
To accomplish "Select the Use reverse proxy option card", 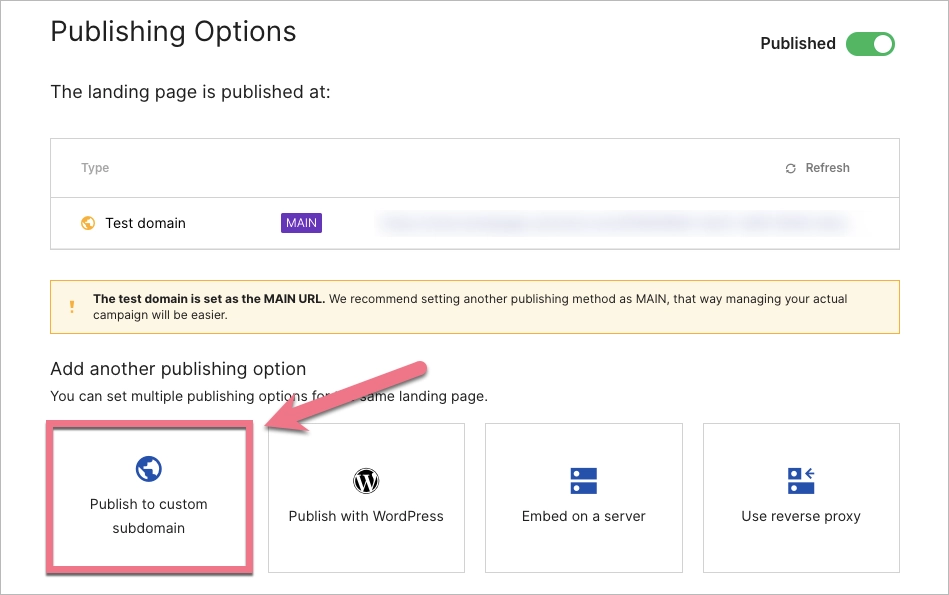I will pyautogui.click(x=800, y=497).
